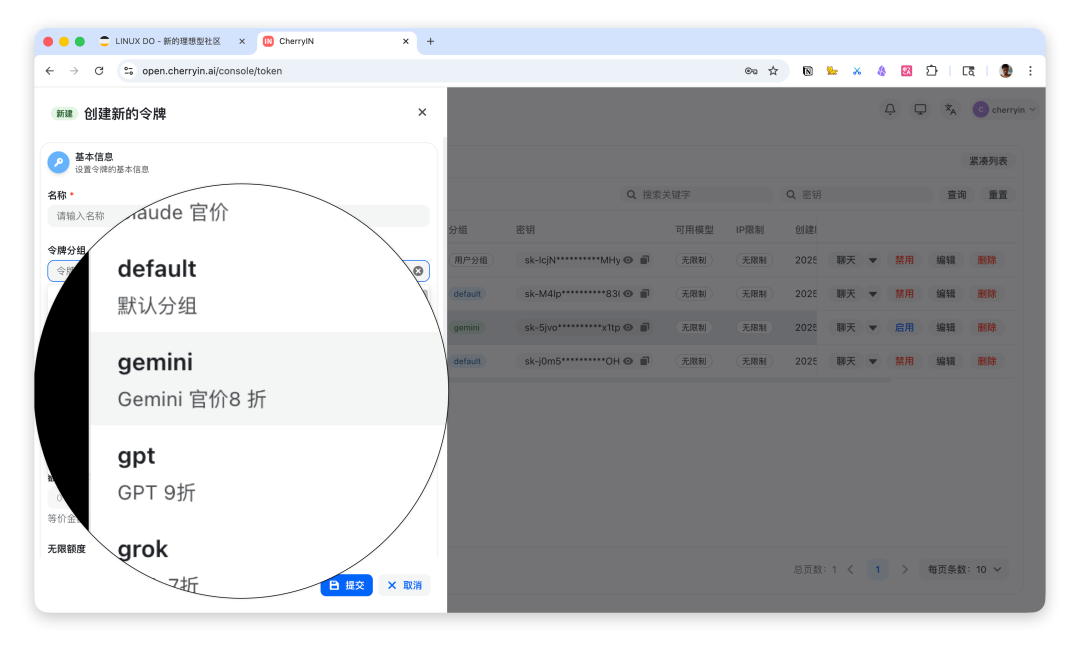
Task: Open the tab search panel icon
Action: pyautogui.click(x=968, y=71)
